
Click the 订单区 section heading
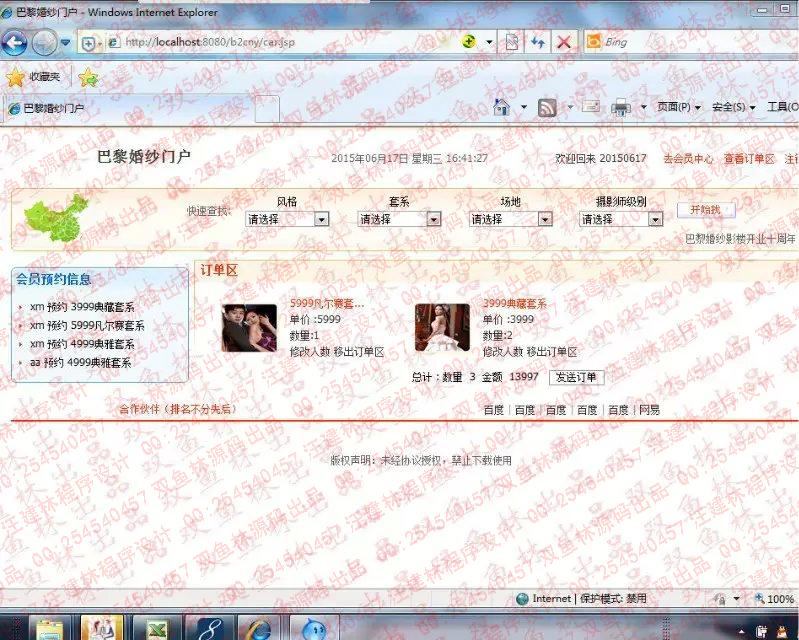pyautogui.click(x=219, y=270)
